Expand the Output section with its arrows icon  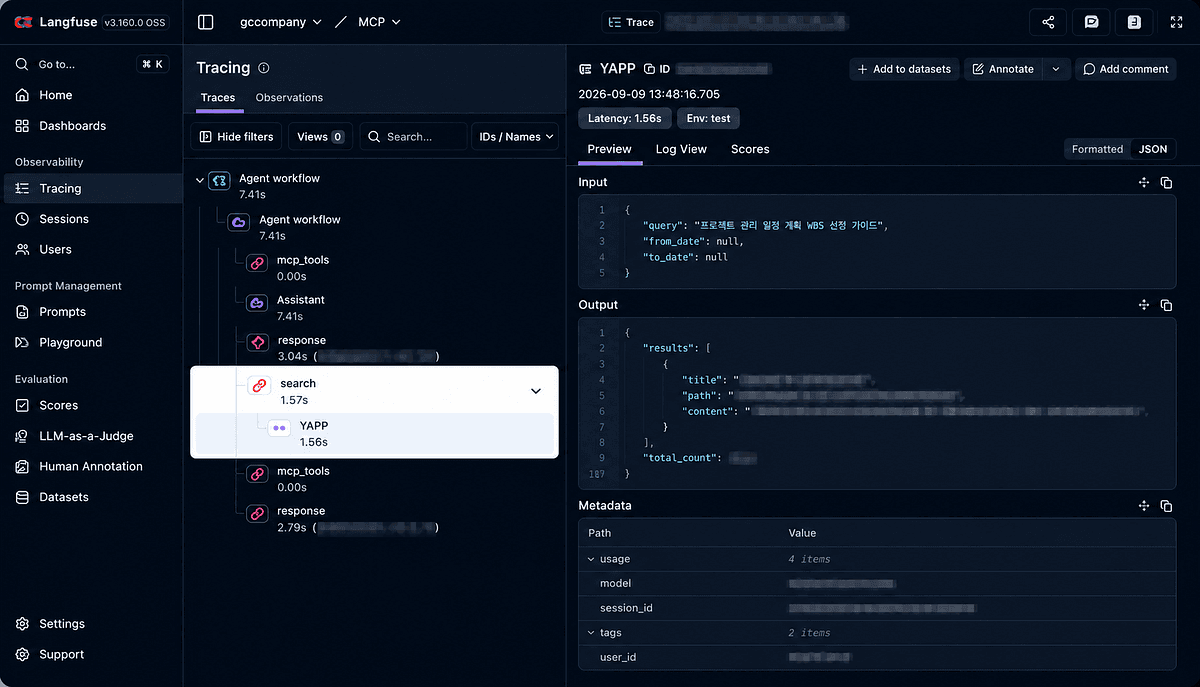click(x=1144, y=305)
